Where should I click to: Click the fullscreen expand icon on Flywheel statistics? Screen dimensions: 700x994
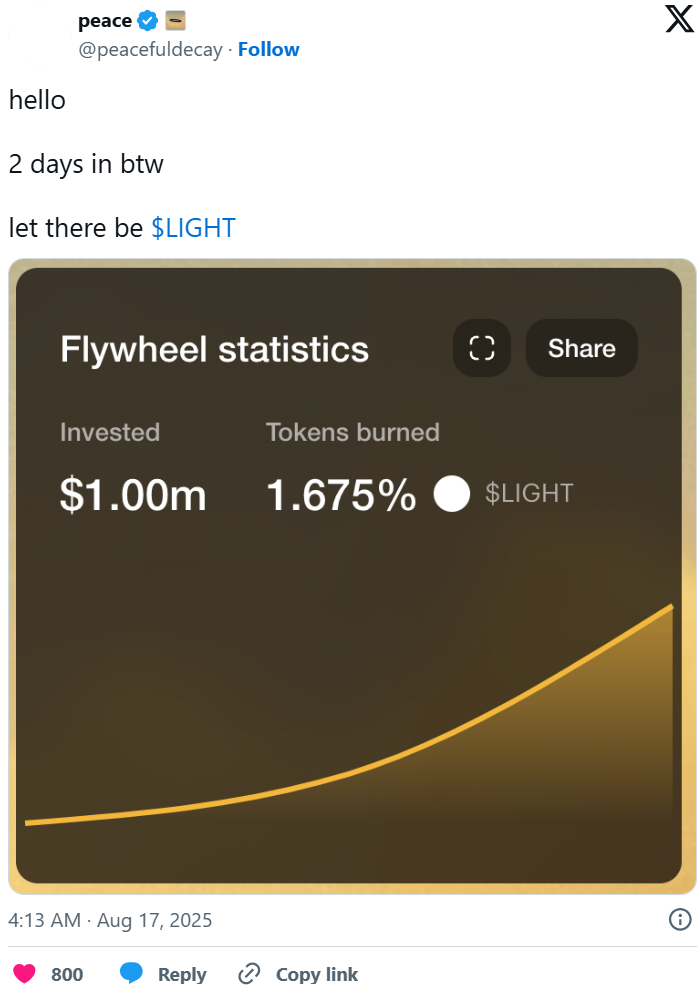481,348
